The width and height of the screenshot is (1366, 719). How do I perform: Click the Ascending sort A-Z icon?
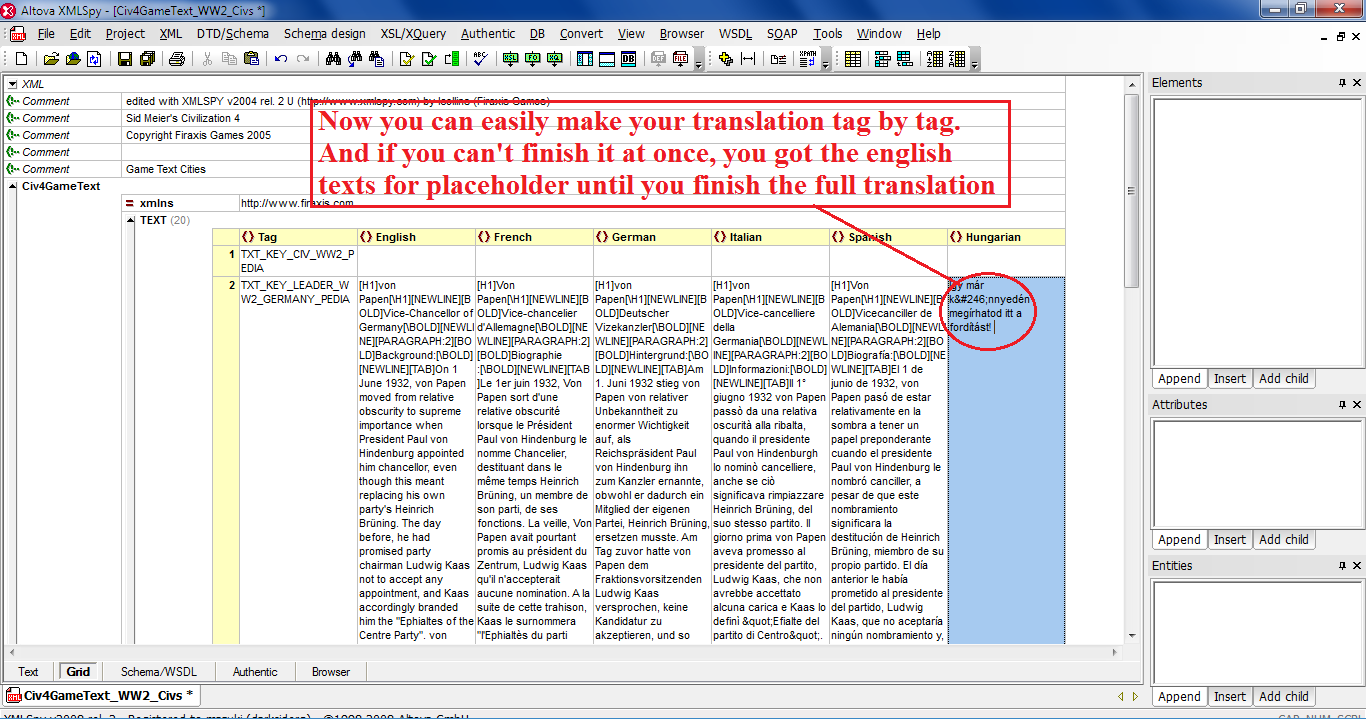pos(934,59)
